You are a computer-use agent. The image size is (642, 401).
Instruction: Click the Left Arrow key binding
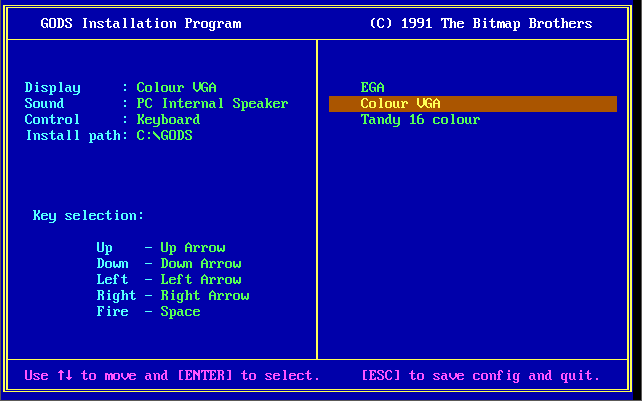tap(200, 280)
